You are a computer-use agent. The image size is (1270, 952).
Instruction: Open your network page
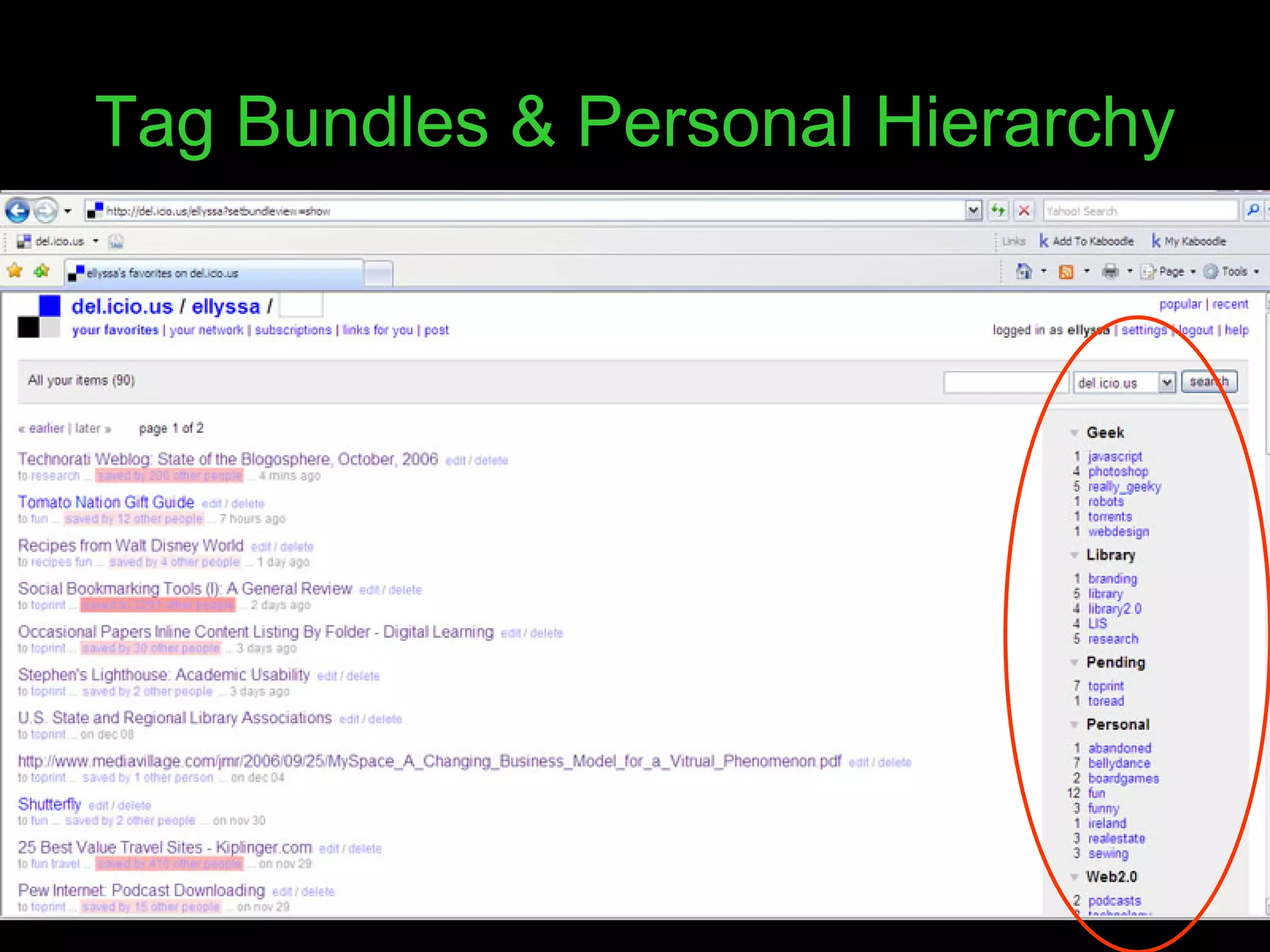[206, 330]
